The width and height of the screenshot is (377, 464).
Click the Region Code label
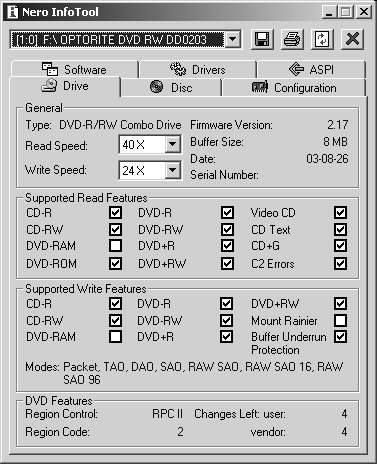pos(57,432)
